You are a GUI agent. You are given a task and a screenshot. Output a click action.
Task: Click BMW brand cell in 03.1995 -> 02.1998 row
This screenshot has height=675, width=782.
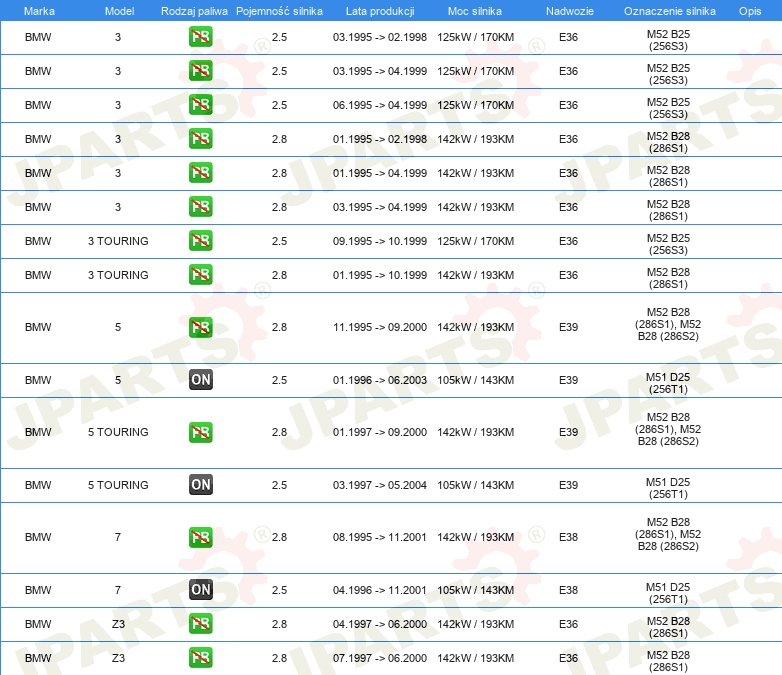click(38, 37)
